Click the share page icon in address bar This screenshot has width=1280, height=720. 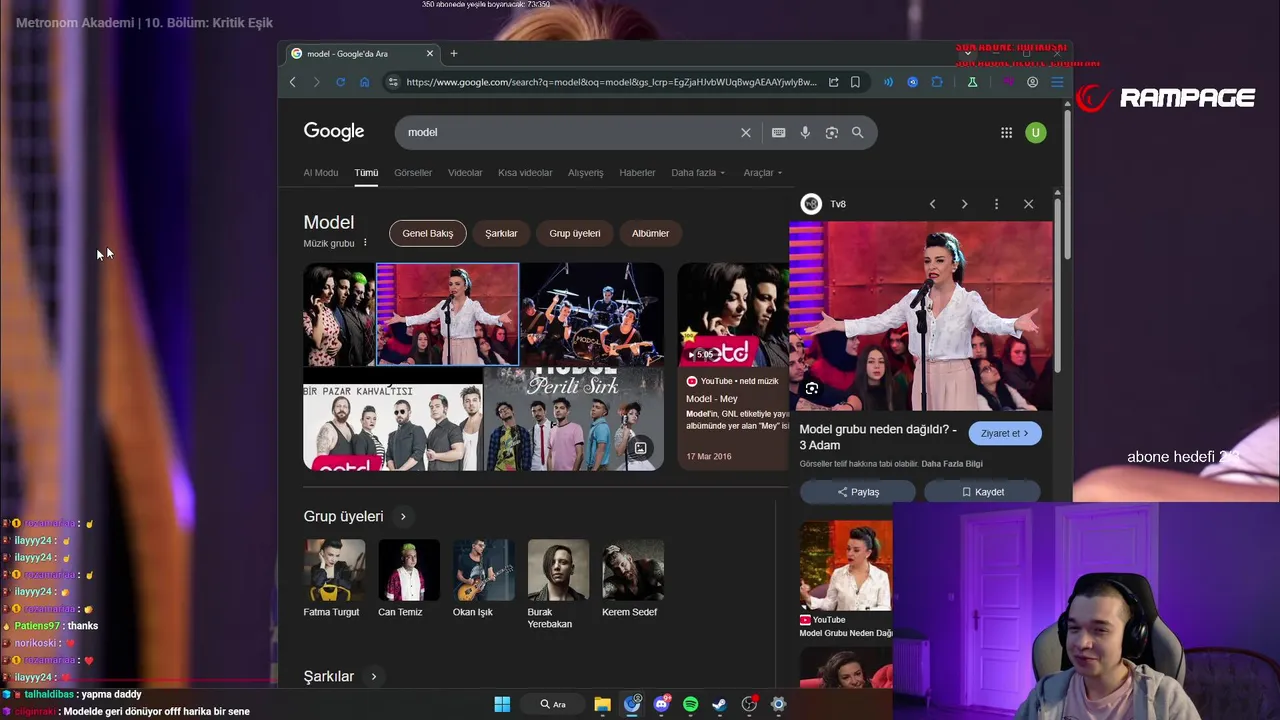coord(833,82)
